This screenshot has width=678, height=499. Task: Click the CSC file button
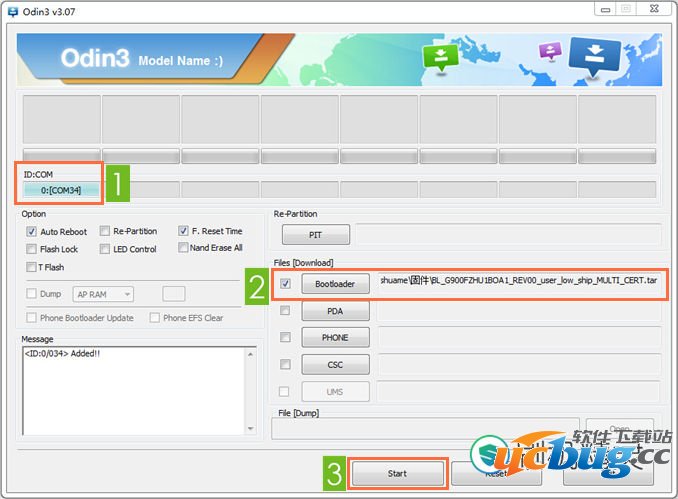click(x=335, y=365)
